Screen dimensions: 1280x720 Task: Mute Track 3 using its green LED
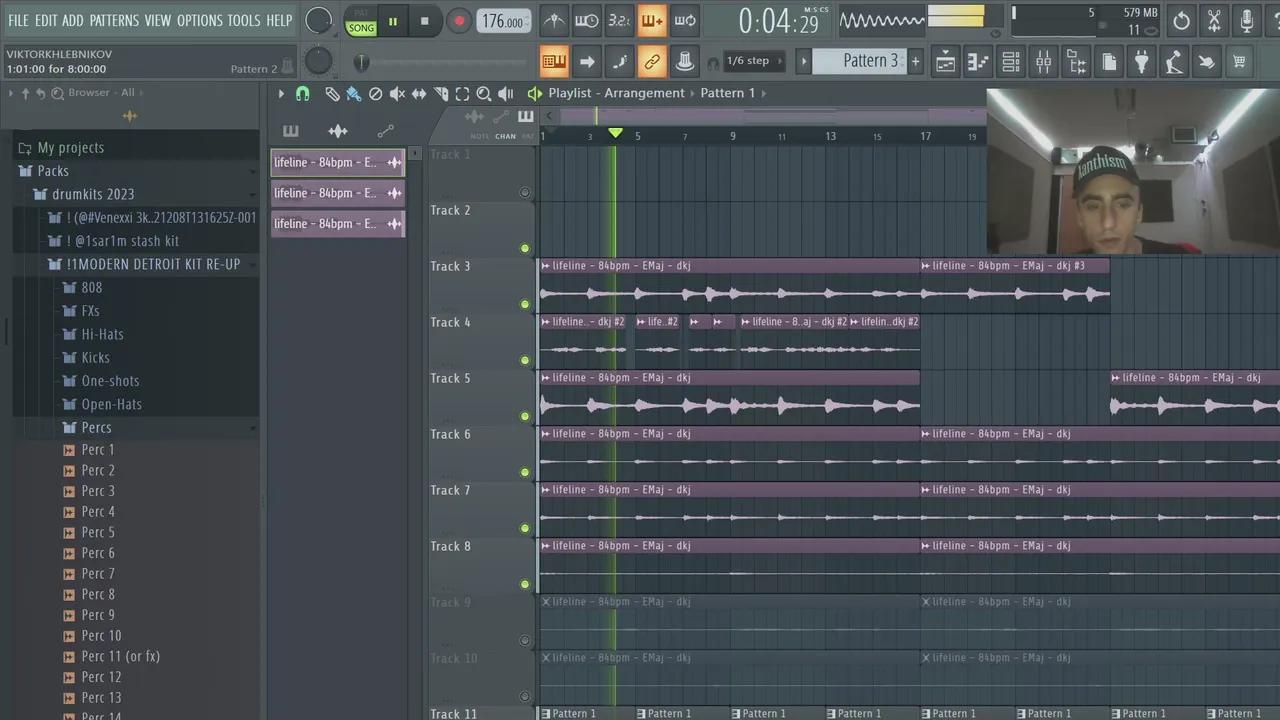click(525, 304)
